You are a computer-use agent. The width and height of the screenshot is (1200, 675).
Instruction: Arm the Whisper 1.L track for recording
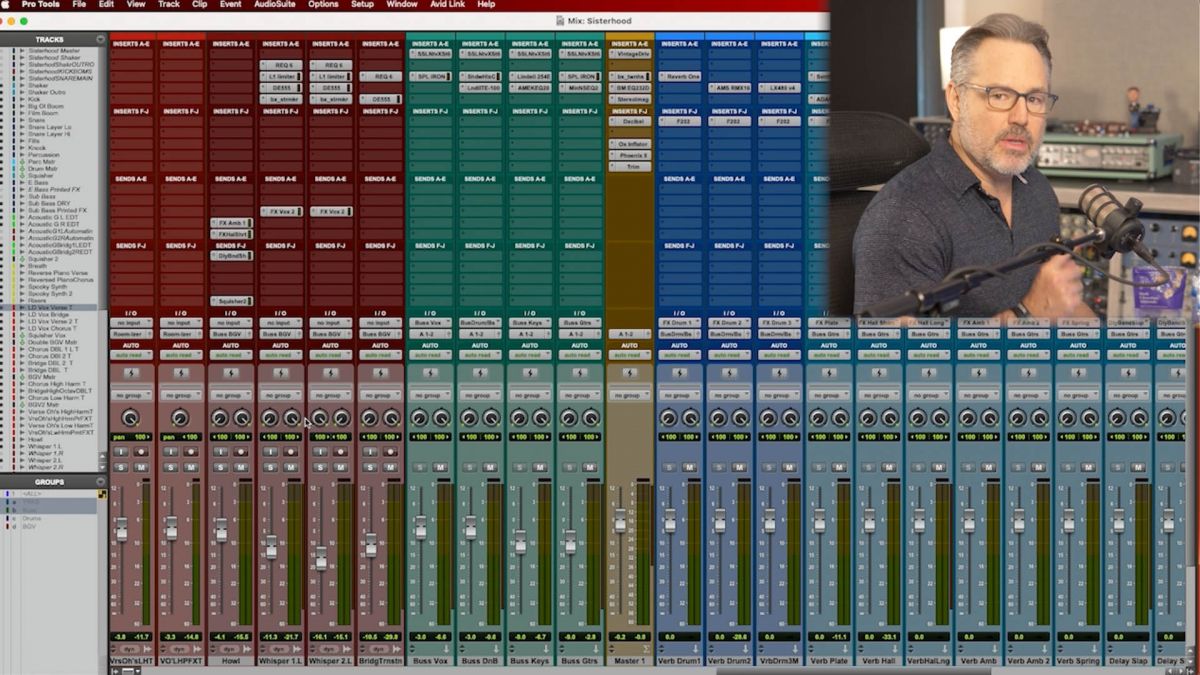click(x=293, y=451)
